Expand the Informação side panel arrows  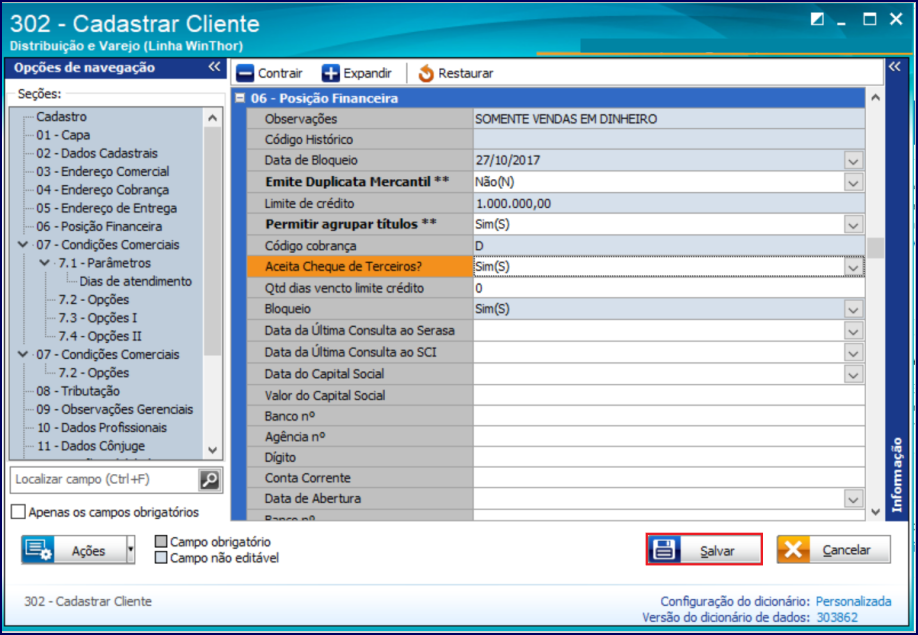894,67
